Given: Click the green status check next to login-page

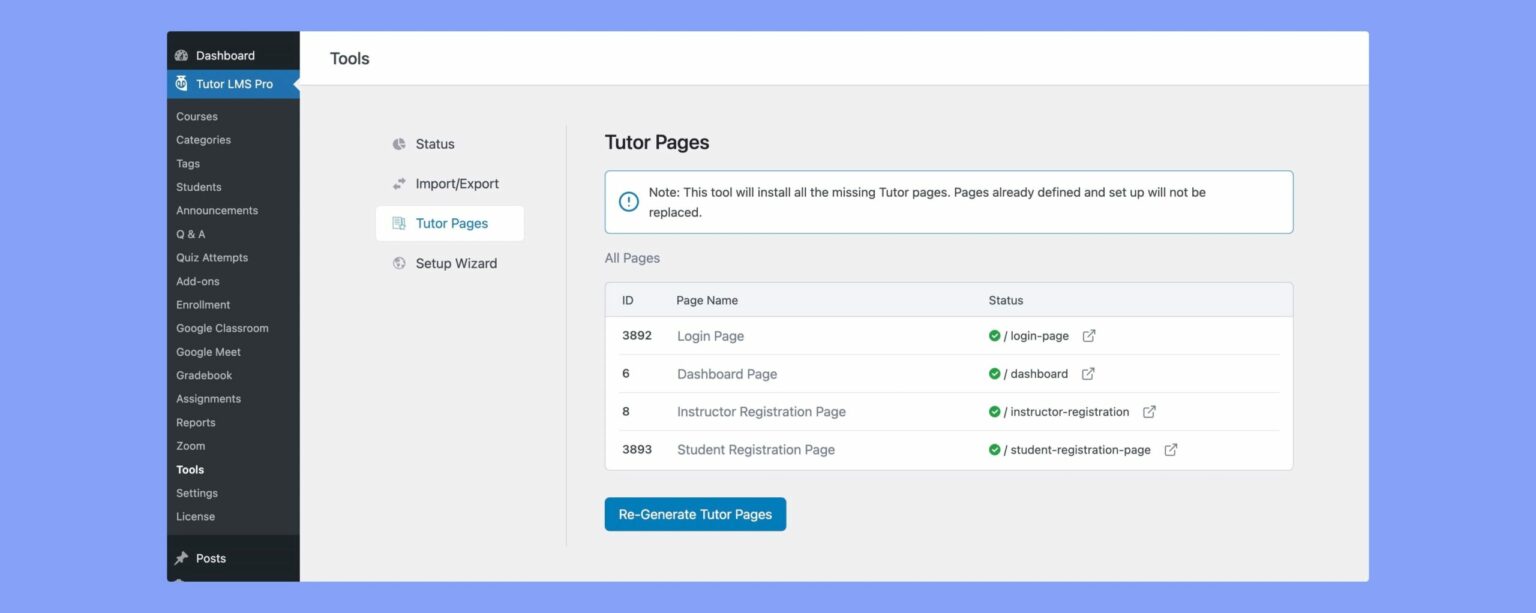Looking at the screenshot, I should coord(994,335).
